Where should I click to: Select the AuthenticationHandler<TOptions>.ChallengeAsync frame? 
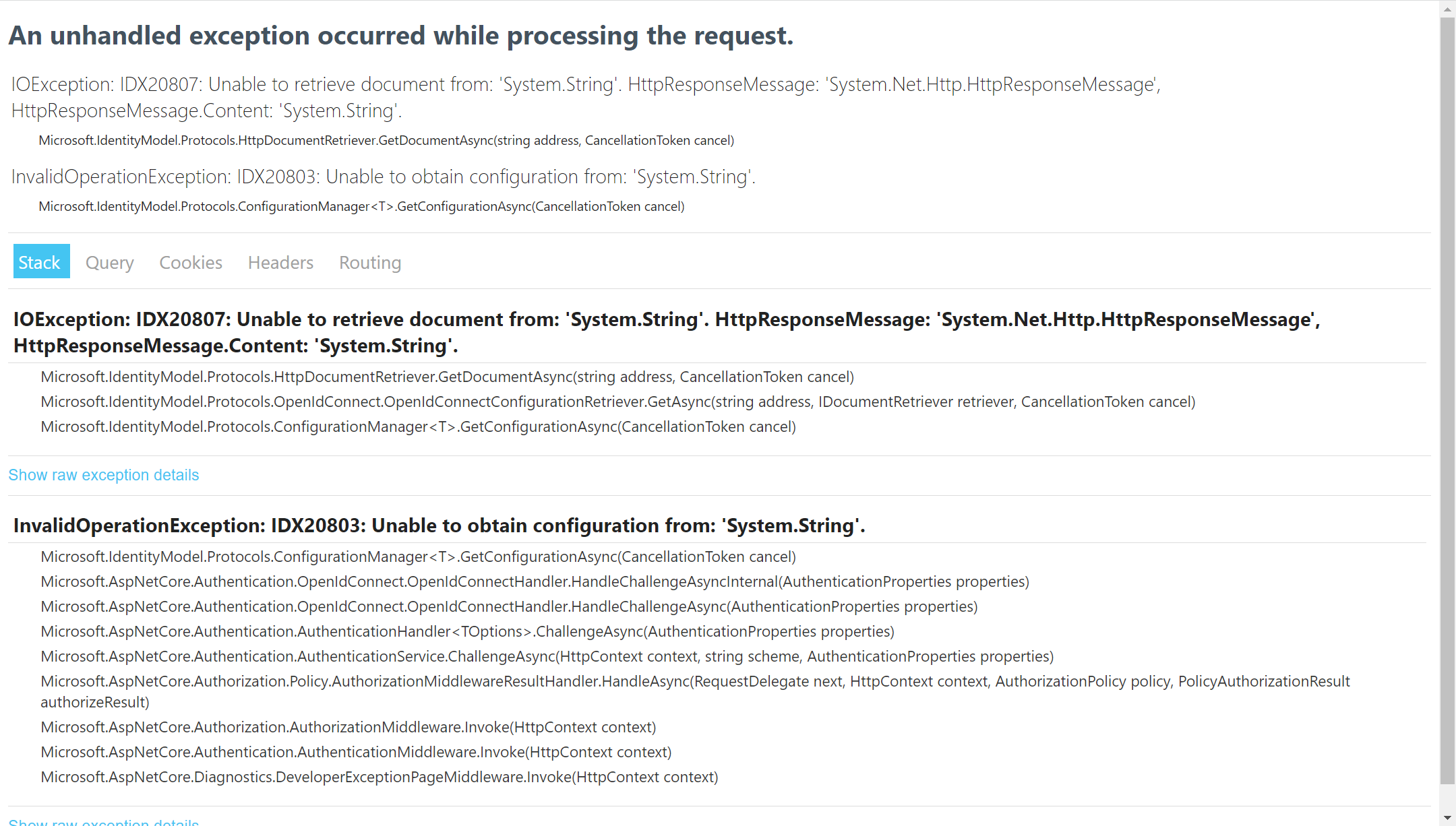(467, 631)
